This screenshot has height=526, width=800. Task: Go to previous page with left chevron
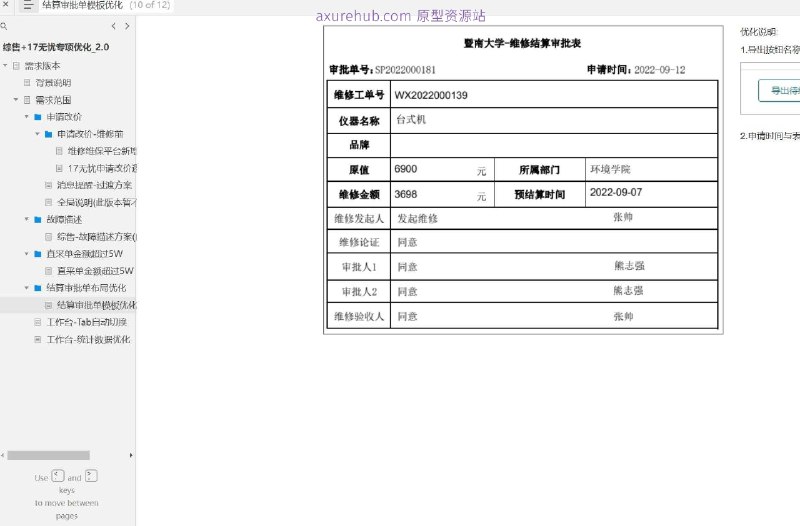pos(113,26)
